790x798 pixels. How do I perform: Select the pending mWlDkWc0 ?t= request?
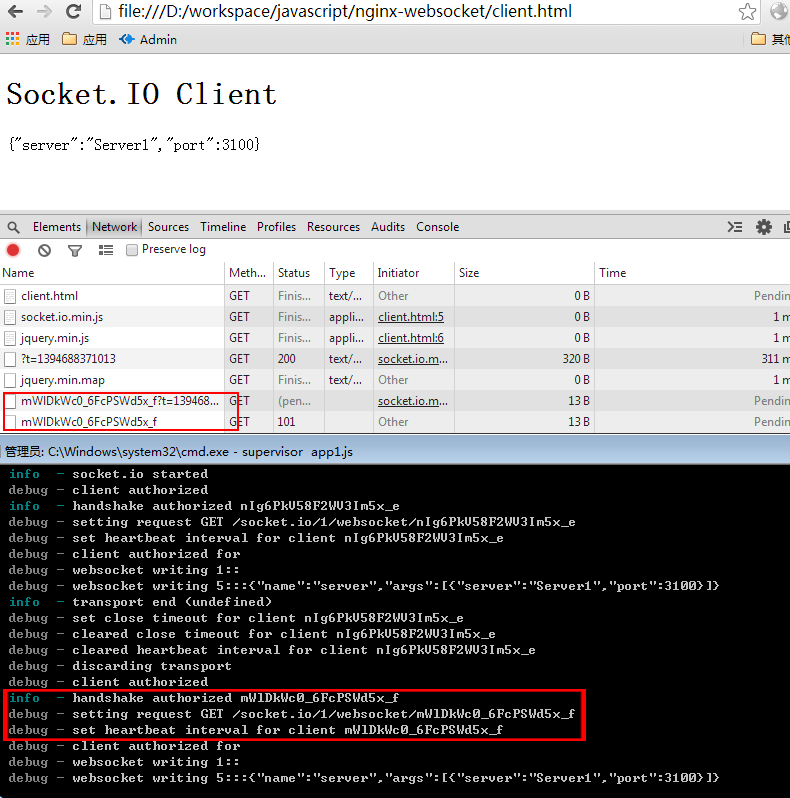[x=395, y=401]
